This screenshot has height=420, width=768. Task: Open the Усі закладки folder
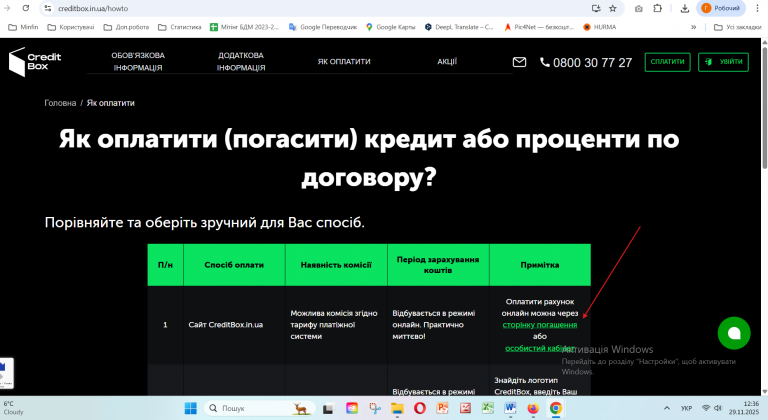click(x=738, y=27)
